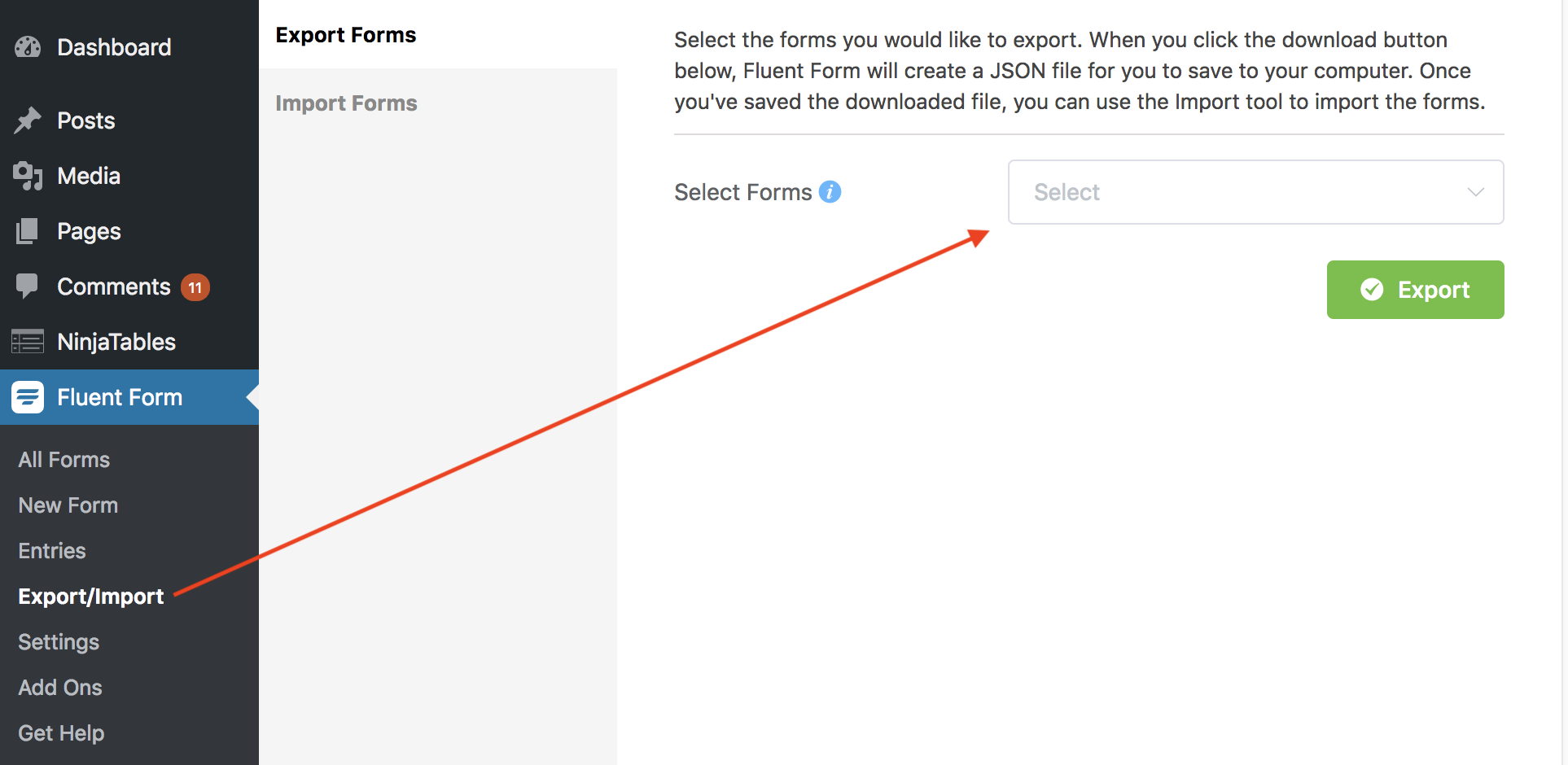Click the Comments count badge showing 11
Viewport: 1568px width, 765px height.
pyautogui.click(x=195, y=287)
